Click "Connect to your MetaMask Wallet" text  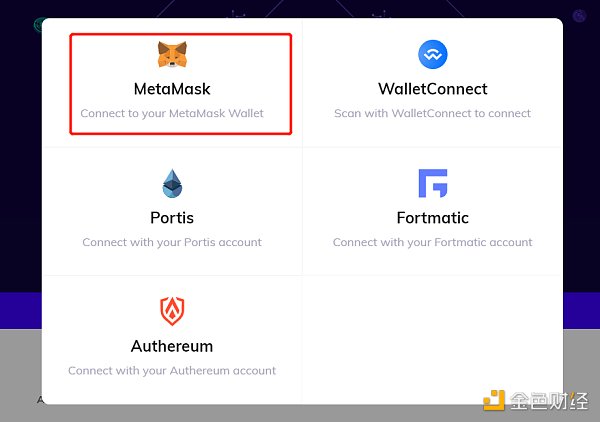coord(172,113)
